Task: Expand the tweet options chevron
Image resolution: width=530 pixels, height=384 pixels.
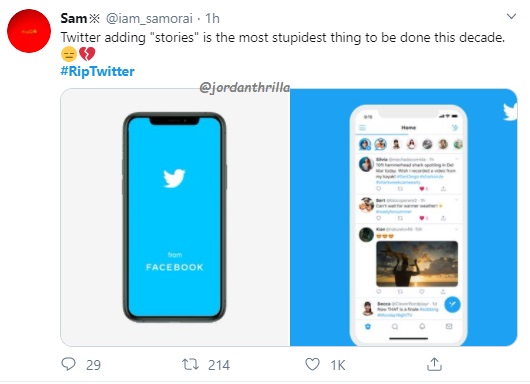Action: [511, 16]
